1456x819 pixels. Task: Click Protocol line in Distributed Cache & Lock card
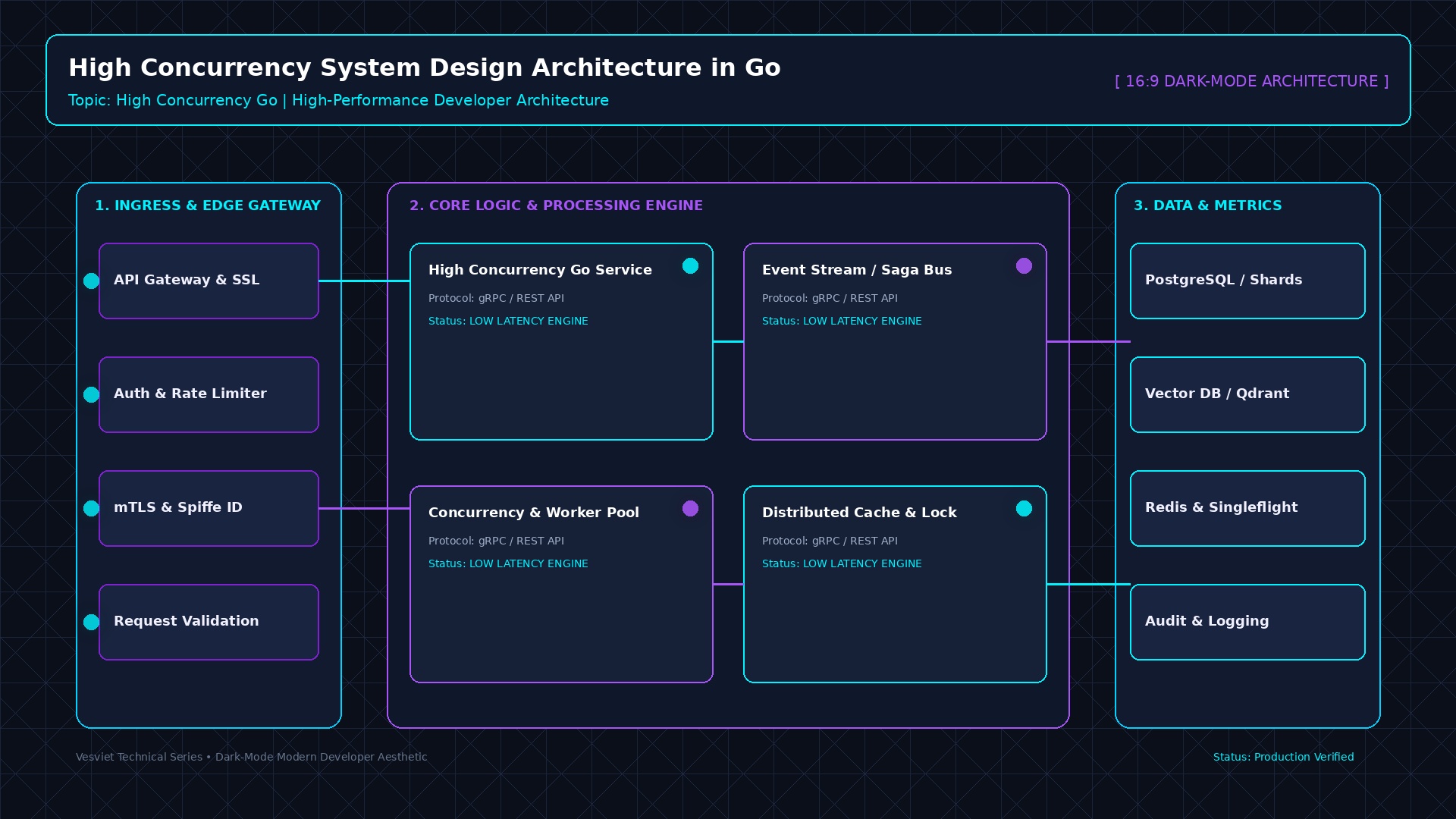coord(830,541)
